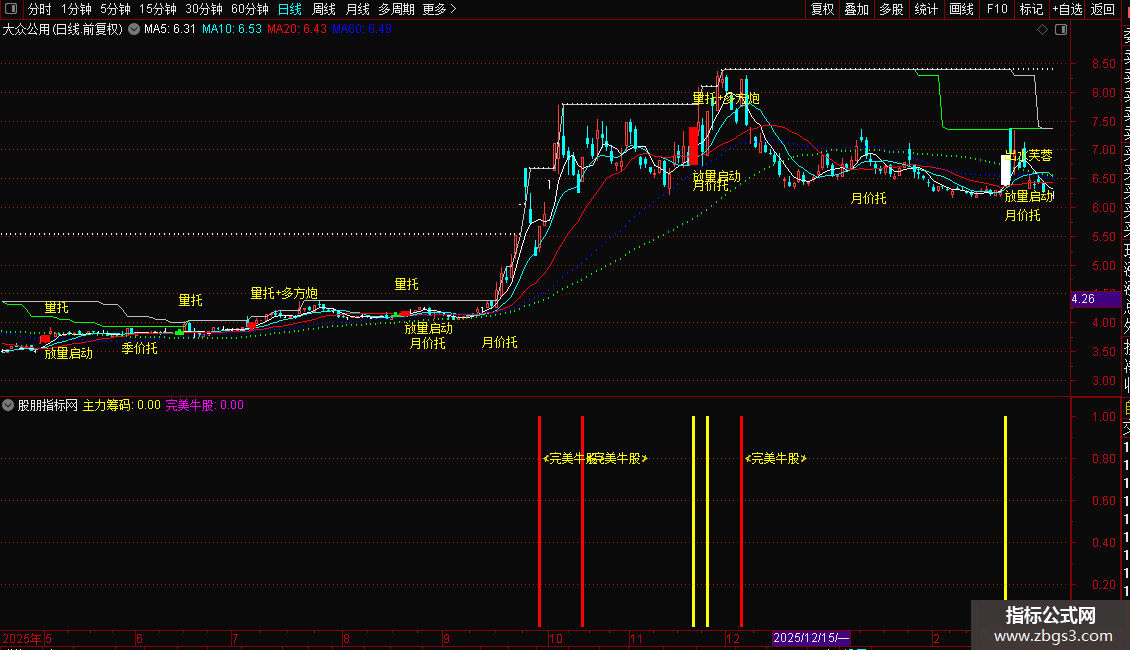Click the large red candlestick near late November
Image resolution: width=1130 pixels, height=650 pixels.
pos(693,146)
